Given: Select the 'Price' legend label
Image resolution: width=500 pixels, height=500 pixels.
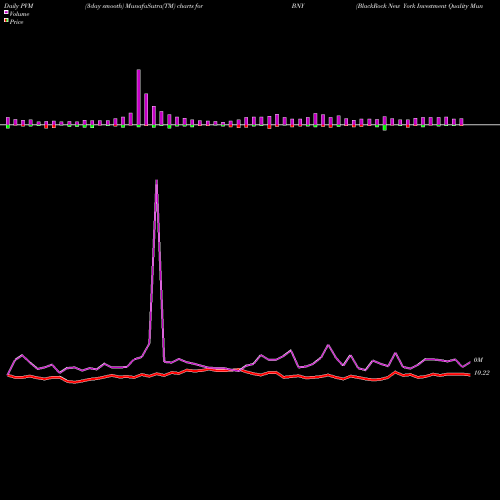Looking at the screenshot, I should point(16,22).
